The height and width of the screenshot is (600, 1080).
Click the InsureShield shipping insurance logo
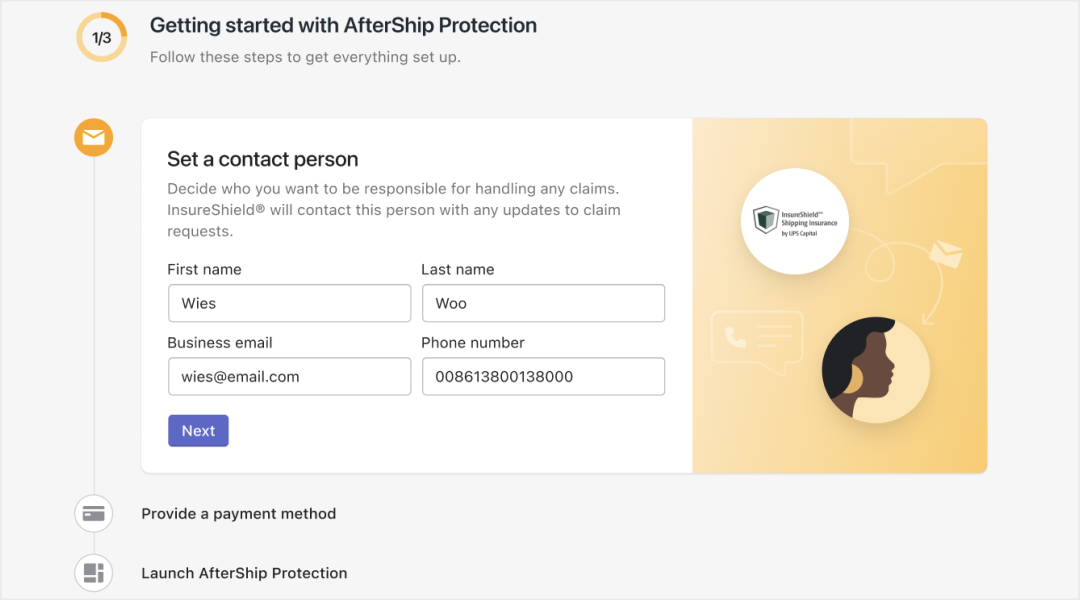[795, 221]
